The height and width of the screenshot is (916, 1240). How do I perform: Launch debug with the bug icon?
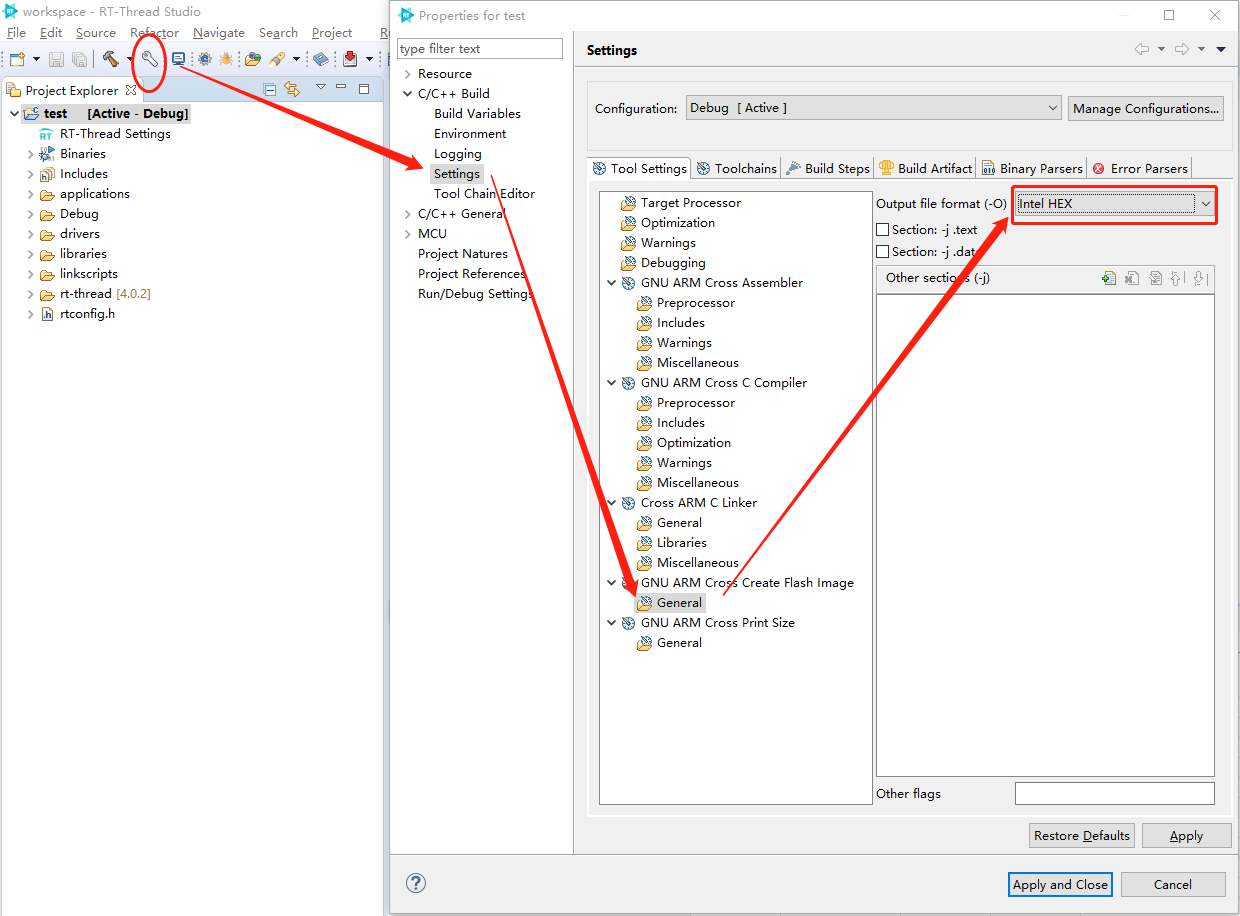(226, 60)
